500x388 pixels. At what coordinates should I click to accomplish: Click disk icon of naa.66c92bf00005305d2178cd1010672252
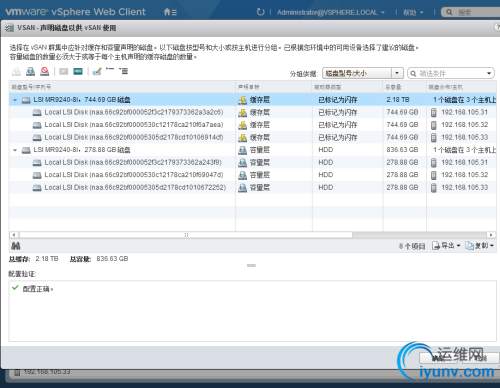[x=37, y=188]
